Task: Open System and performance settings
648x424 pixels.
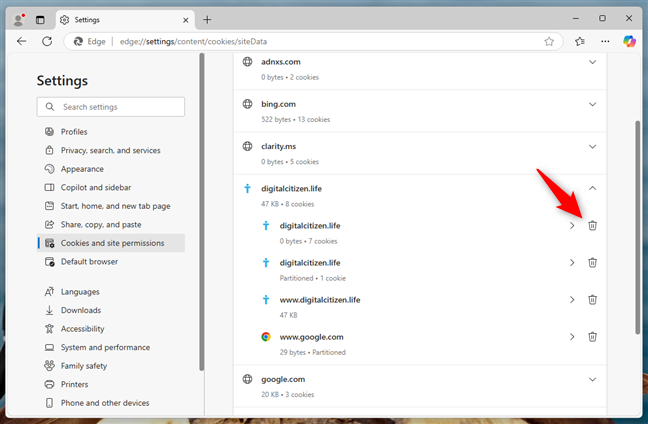Action: (x=111, y=348)
